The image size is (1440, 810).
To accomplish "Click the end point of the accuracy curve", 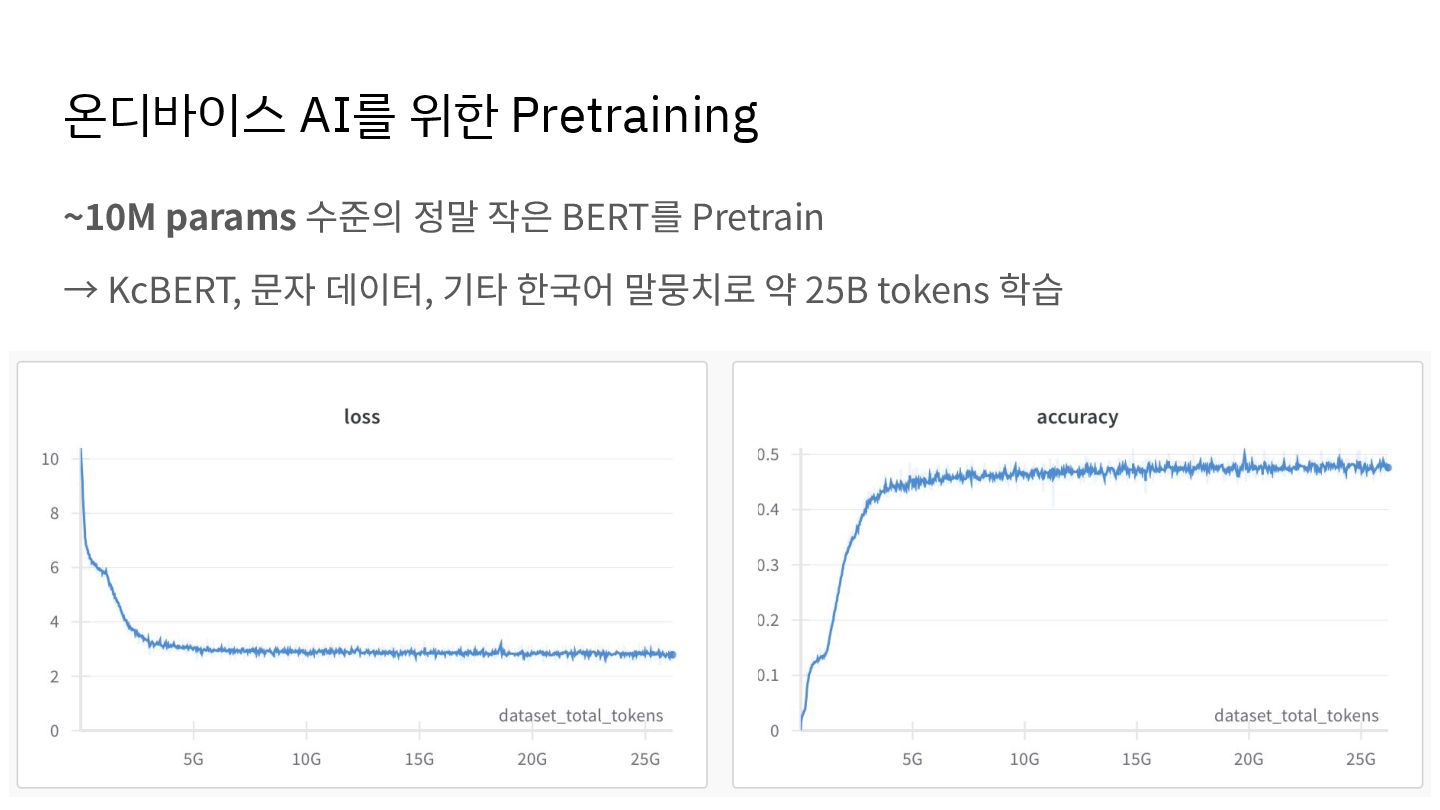I will pos(1387,467).
